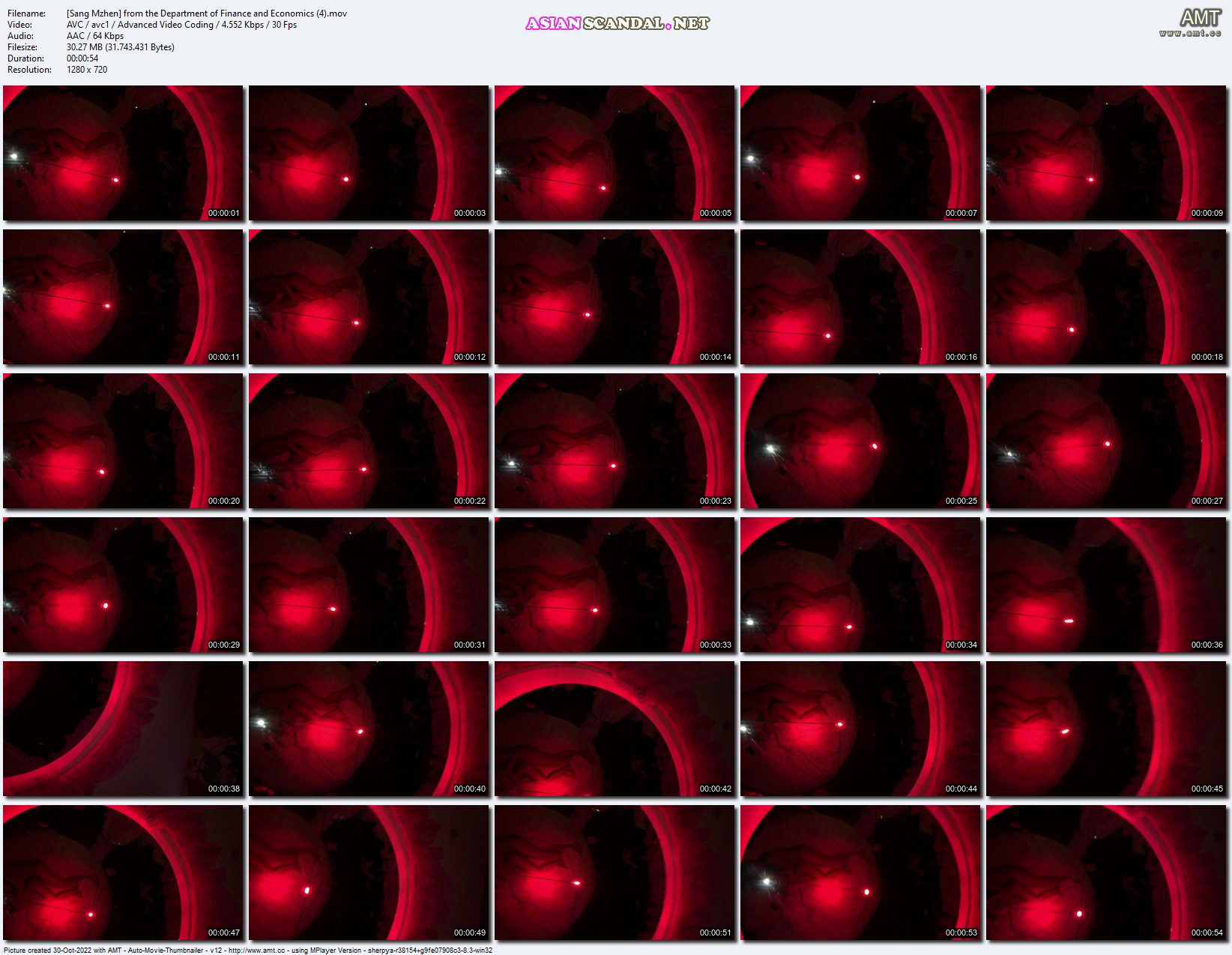Open the frame at 00:00:31
This screenshot has height=955, width=1232.
tap(369, 585)
